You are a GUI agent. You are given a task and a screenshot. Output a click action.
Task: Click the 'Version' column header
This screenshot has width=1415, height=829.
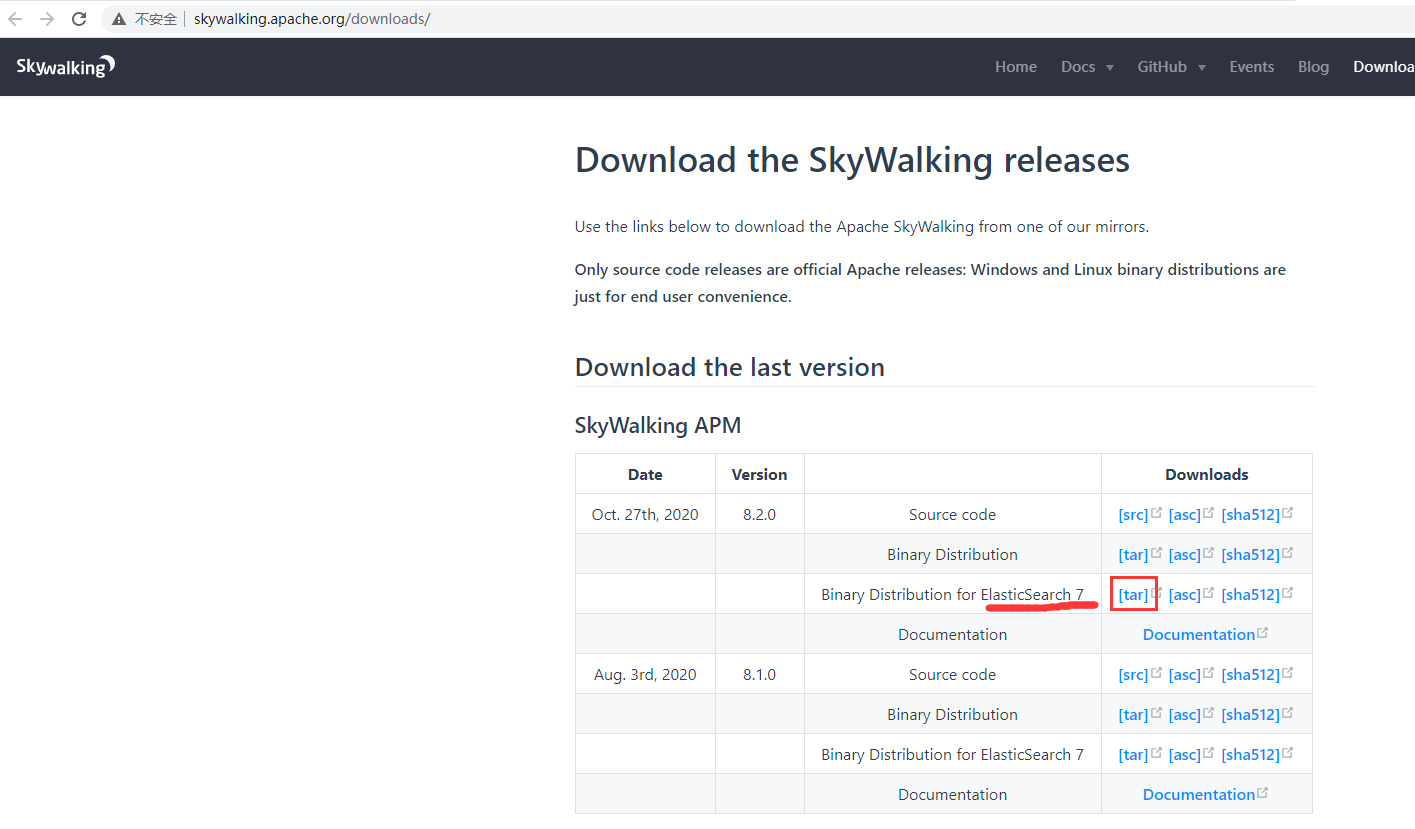coord(759,475)
